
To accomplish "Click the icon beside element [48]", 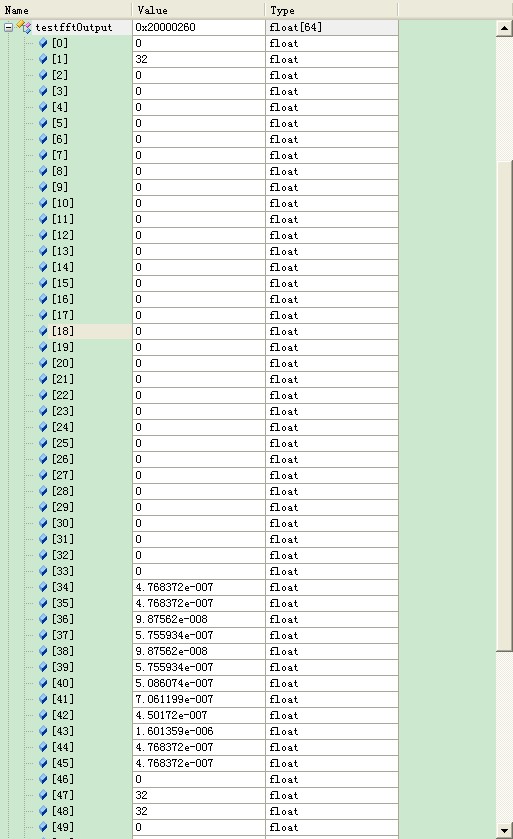I will [43, 811].
